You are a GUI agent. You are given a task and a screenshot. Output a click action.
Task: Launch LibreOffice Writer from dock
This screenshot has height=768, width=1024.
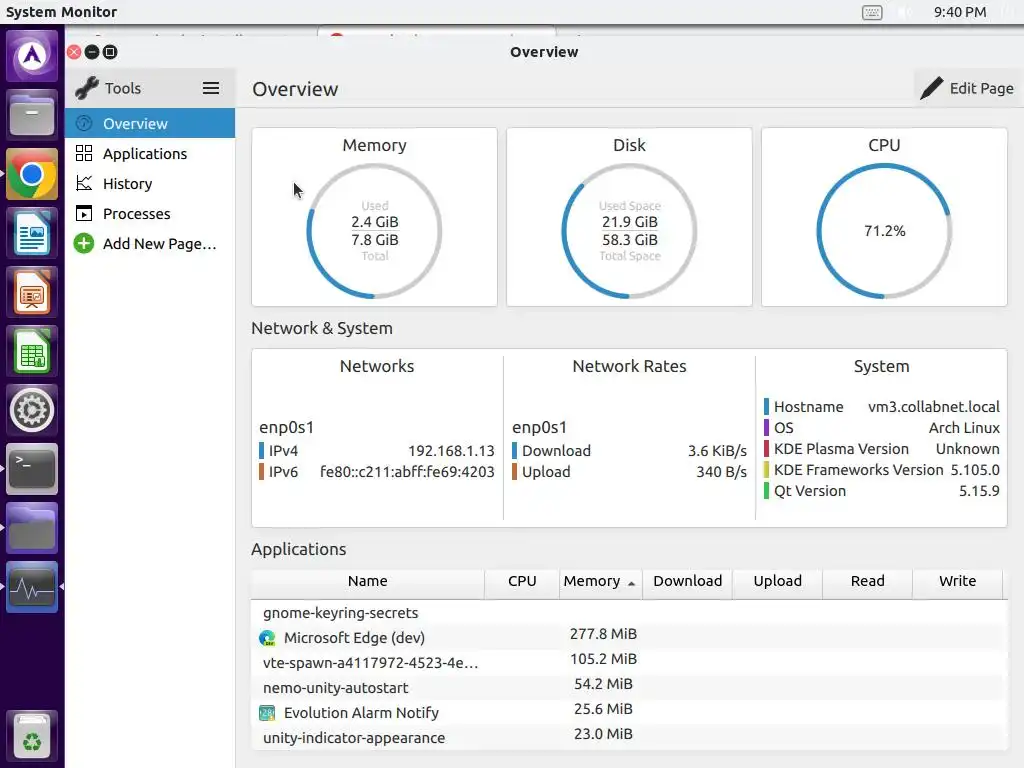click(31, 233)
